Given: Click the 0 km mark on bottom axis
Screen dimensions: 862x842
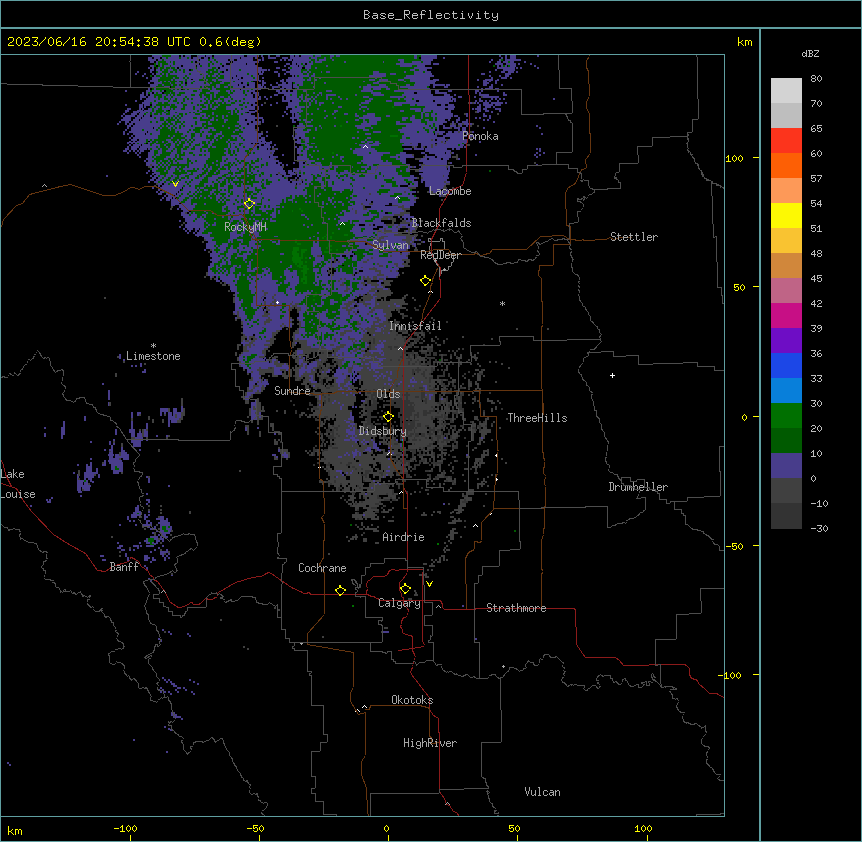Looking at the screenshot, I should [x=386, y=828].
